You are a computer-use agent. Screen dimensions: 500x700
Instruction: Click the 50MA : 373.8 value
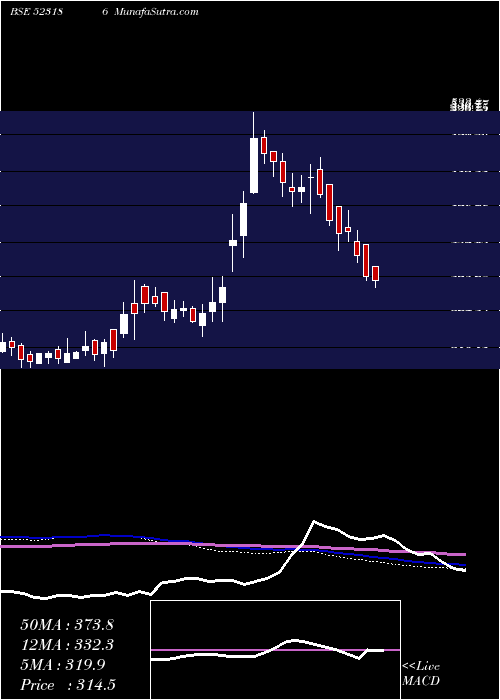coord(67,625)
